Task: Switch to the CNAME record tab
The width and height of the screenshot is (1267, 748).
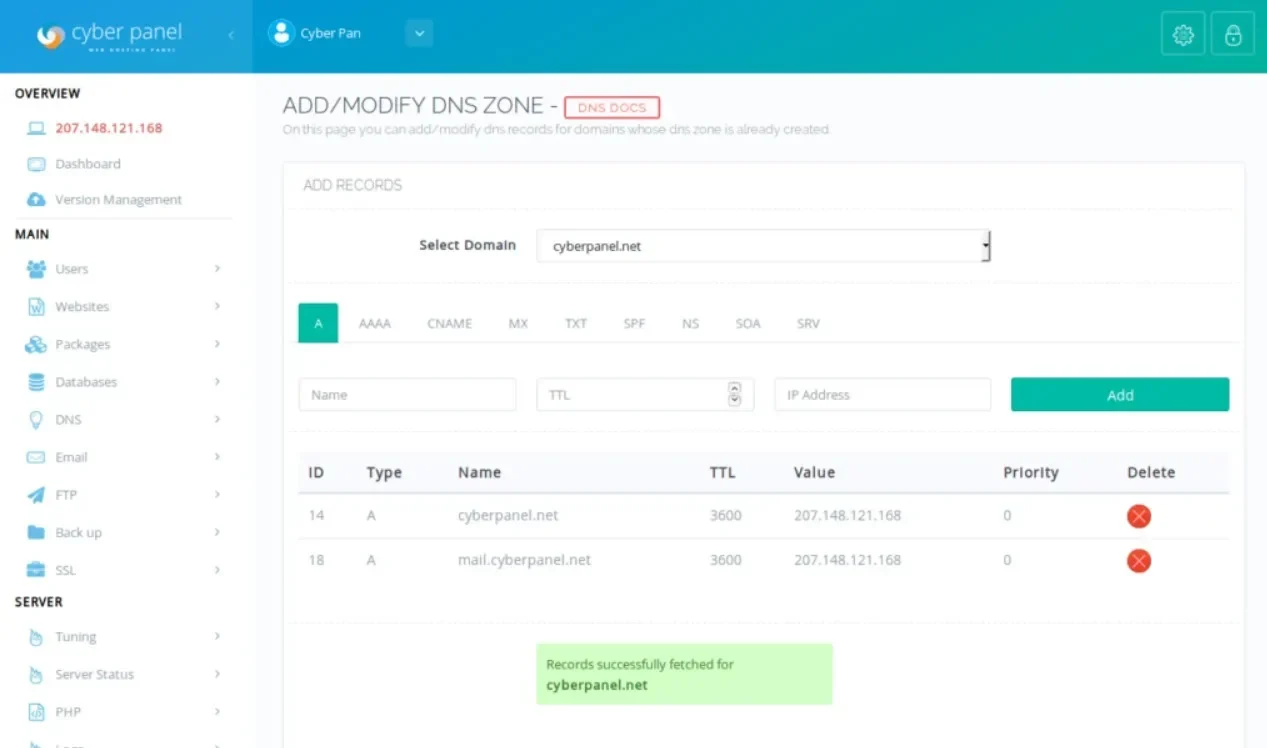Action: (x=449, y=324)
